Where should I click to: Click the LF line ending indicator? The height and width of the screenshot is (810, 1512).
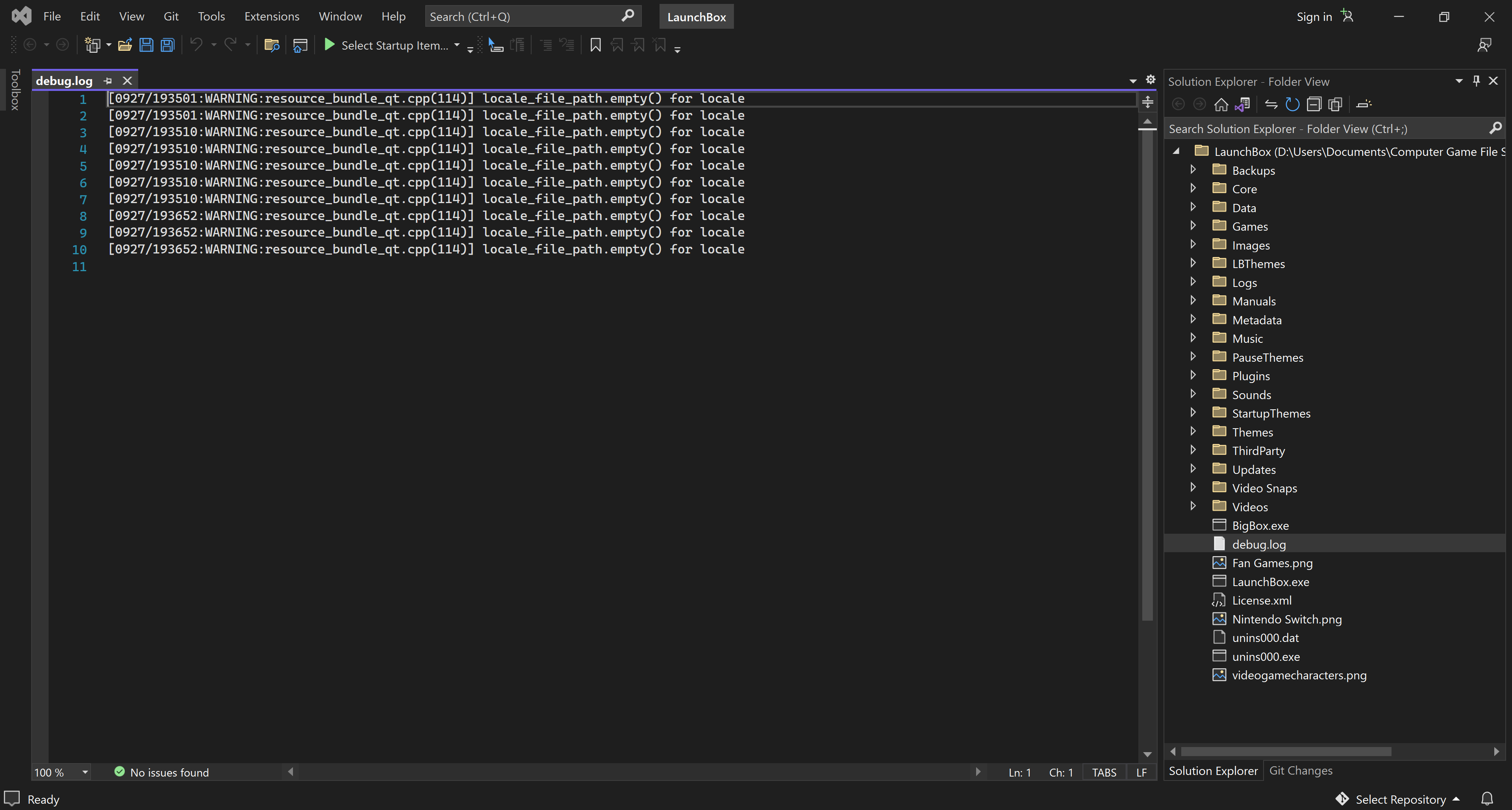tap(1141, 773)
